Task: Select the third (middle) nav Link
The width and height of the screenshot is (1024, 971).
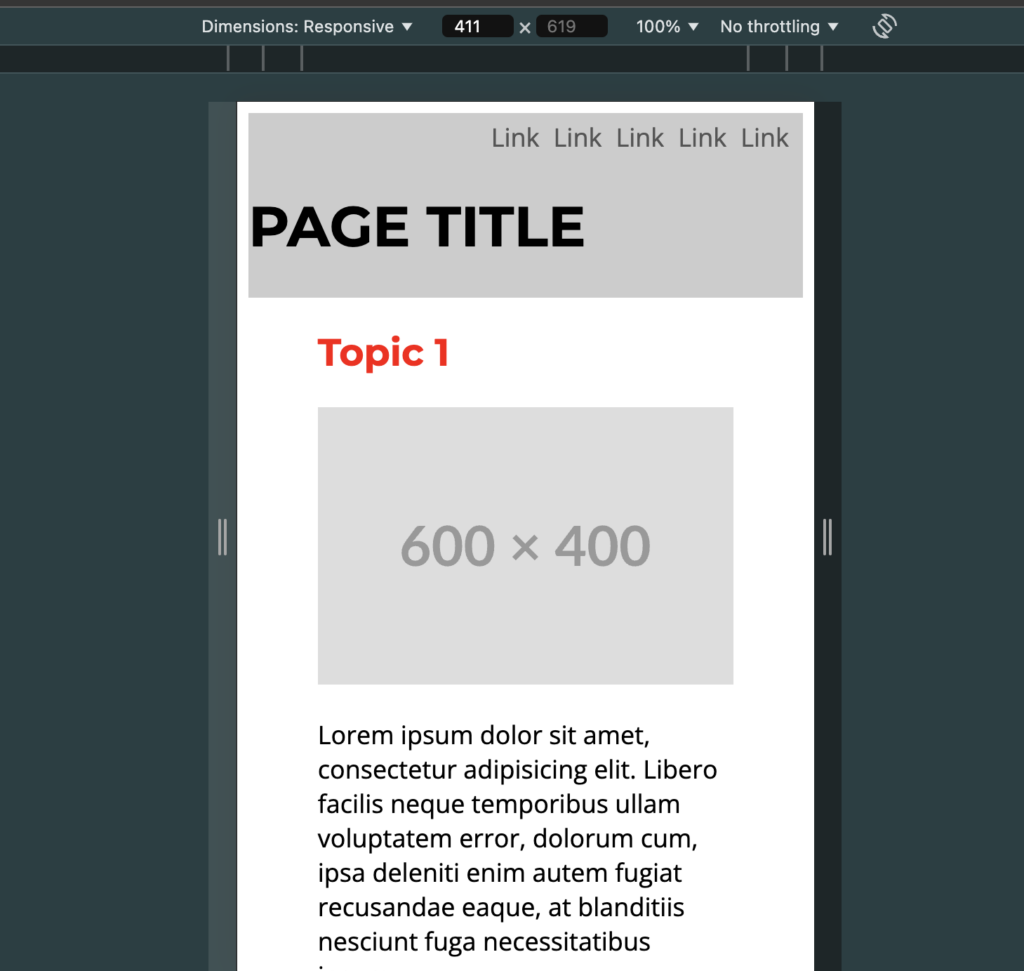Action: pos(640,138)
